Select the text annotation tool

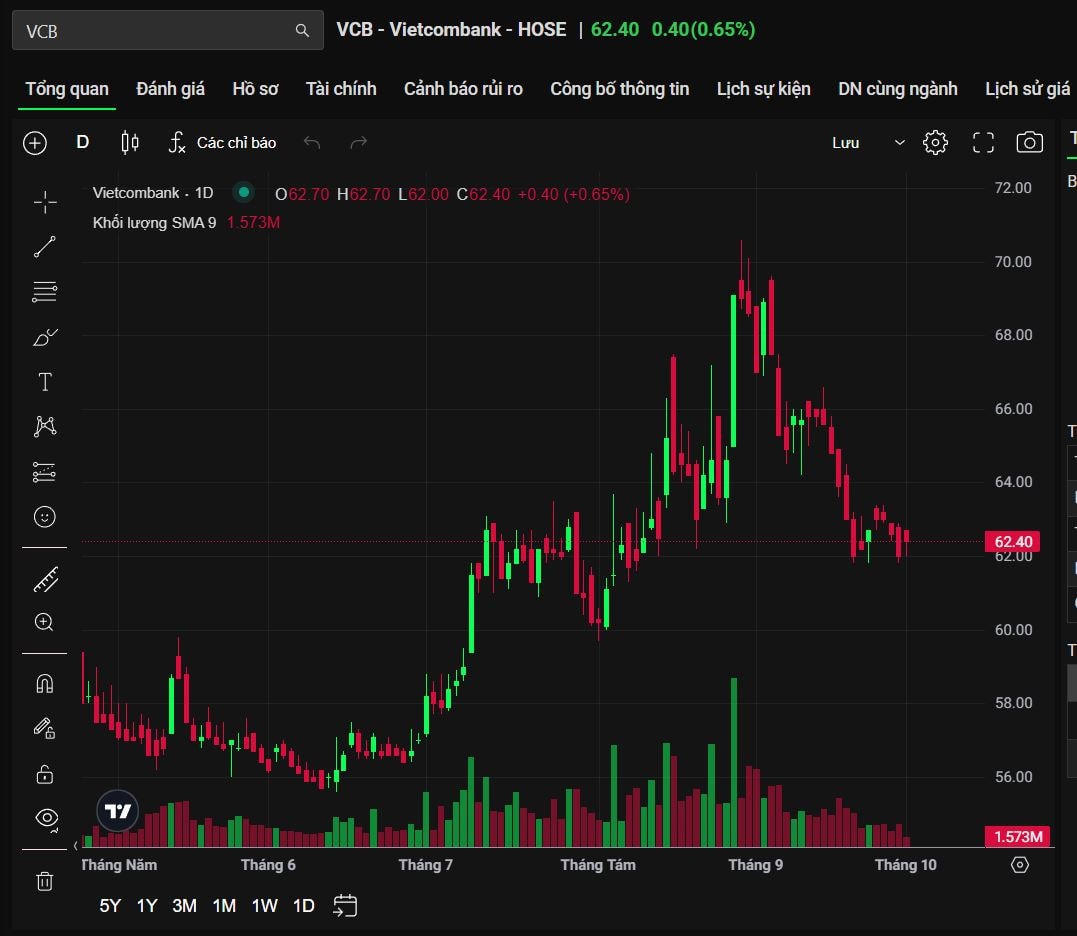point(45,382)
